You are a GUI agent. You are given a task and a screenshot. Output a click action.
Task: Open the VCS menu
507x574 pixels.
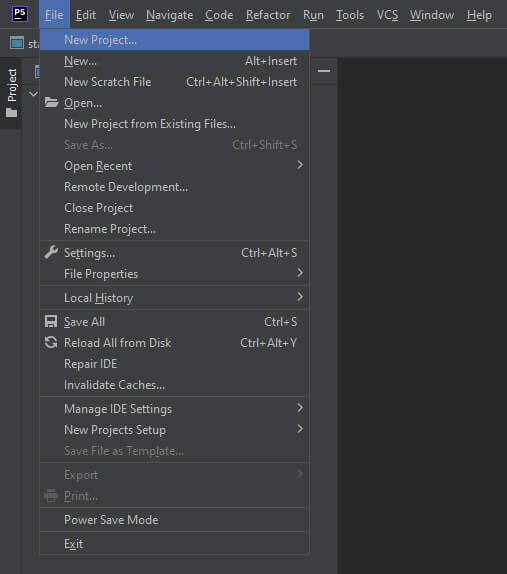point(387,15)
